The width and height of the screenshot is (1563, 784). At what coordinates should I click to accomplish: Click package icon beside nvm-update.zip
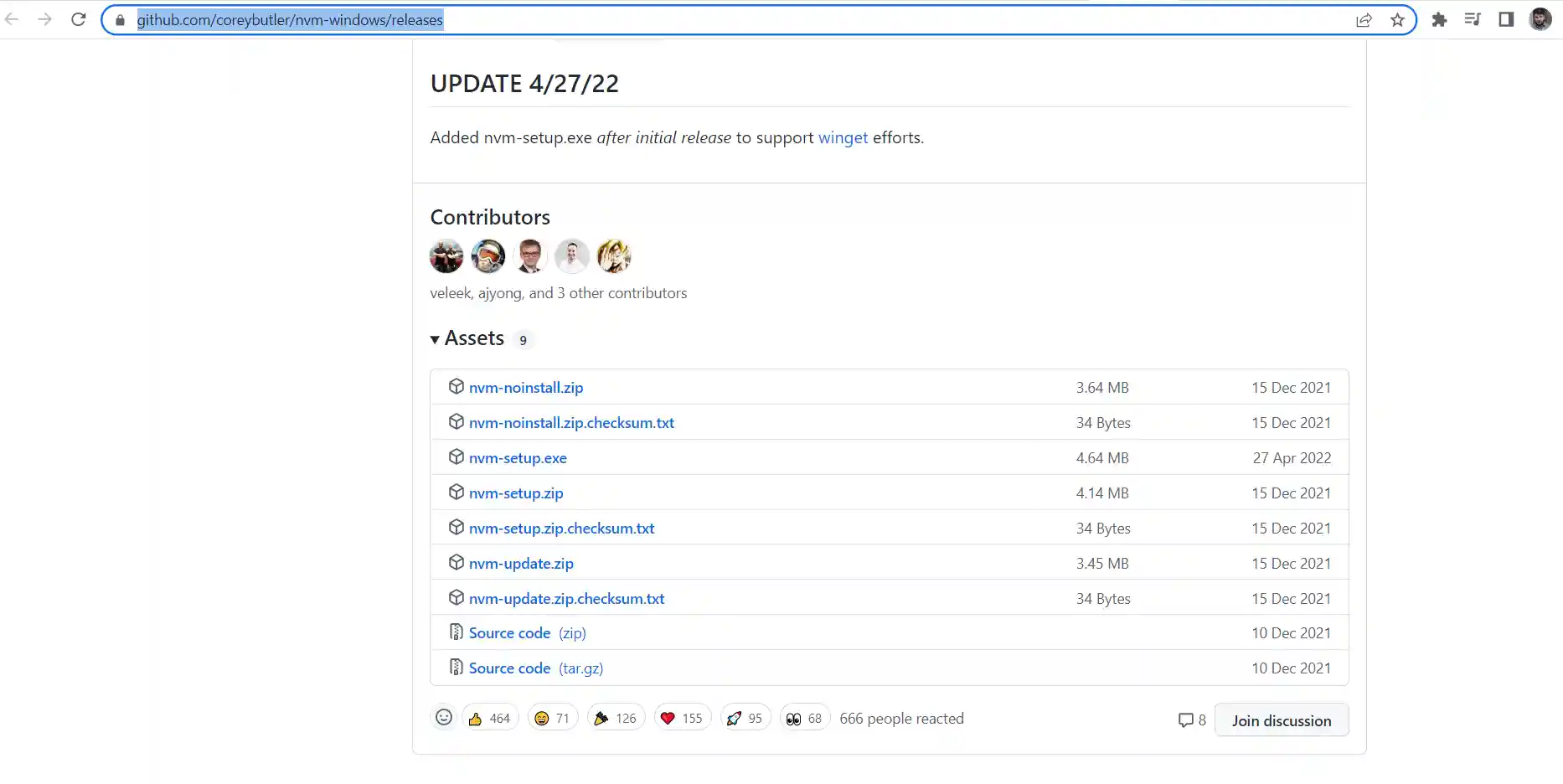pos(457,562)
